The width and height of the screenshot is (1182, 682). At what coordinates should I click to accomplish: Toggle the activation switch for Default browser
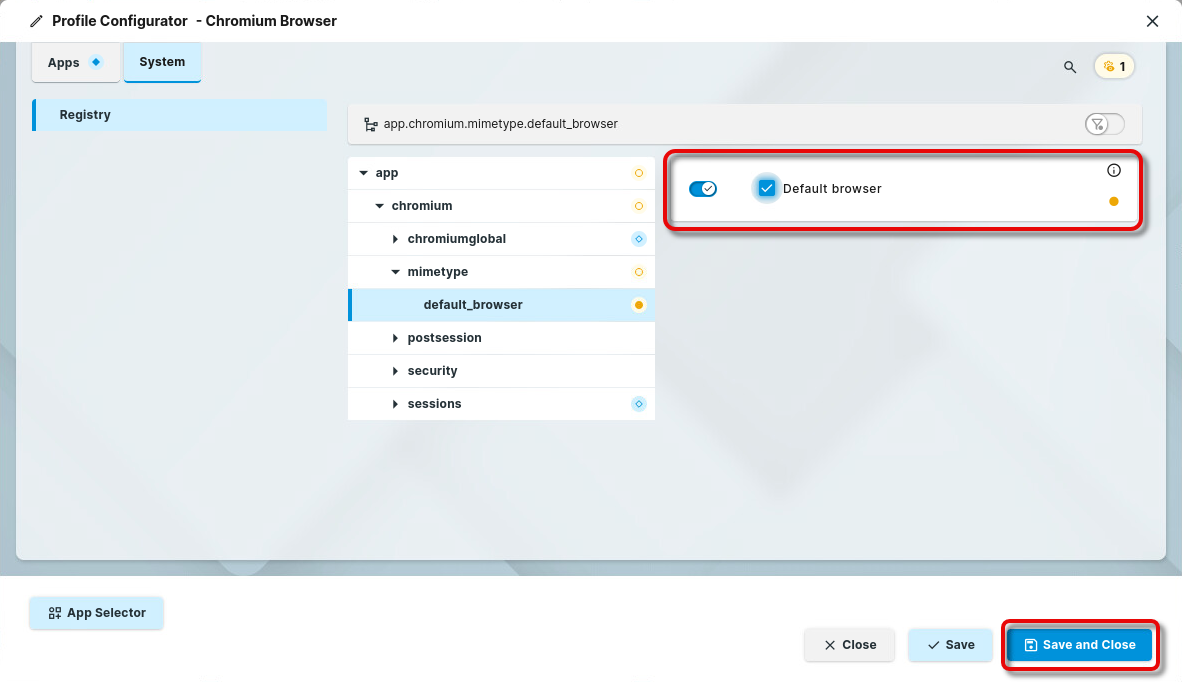click(x=703, y=189)
